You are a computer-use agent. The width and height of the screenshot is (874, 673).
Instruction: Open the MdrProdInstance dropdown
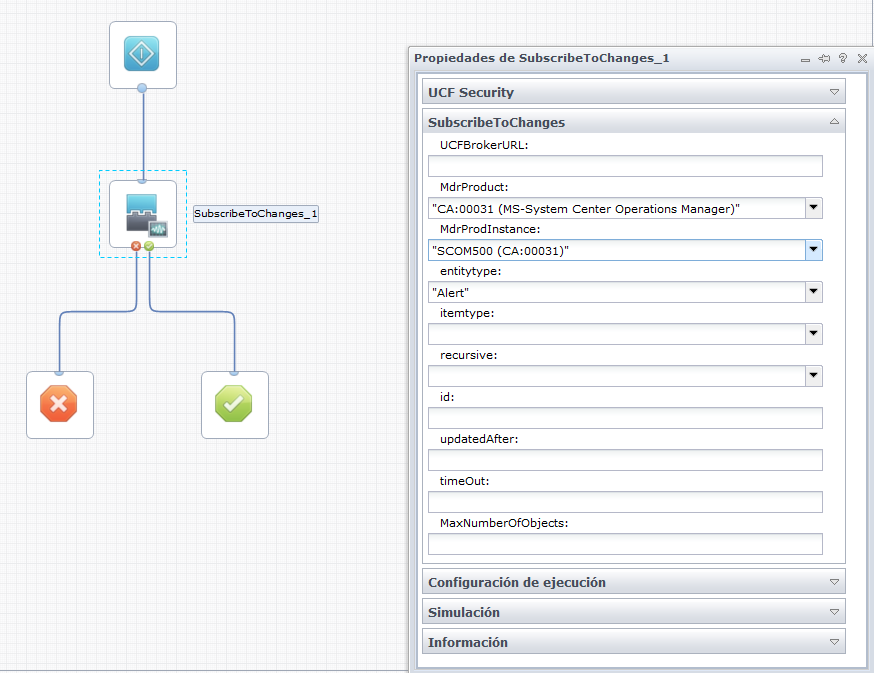814,250
